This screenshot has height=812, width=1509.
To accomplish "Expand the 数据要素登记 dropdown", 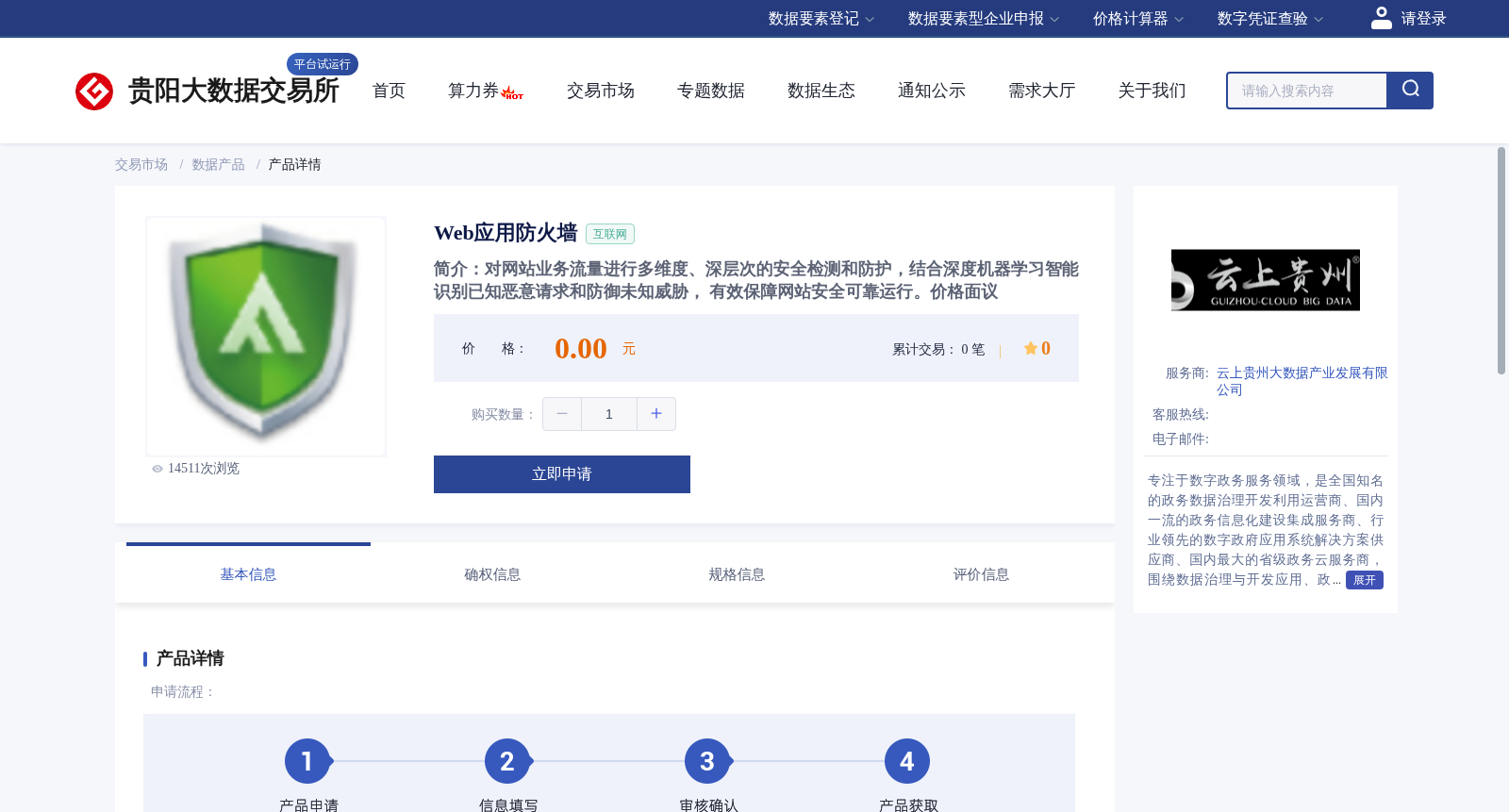I will [821, 19].
